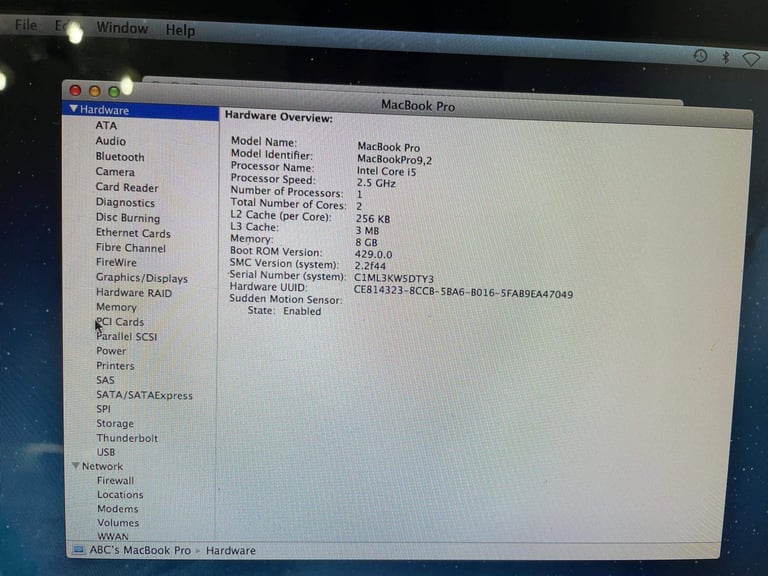Select Disc Burning in the sidebar
This screenshot has width=768, height=576.
point(128,218)
